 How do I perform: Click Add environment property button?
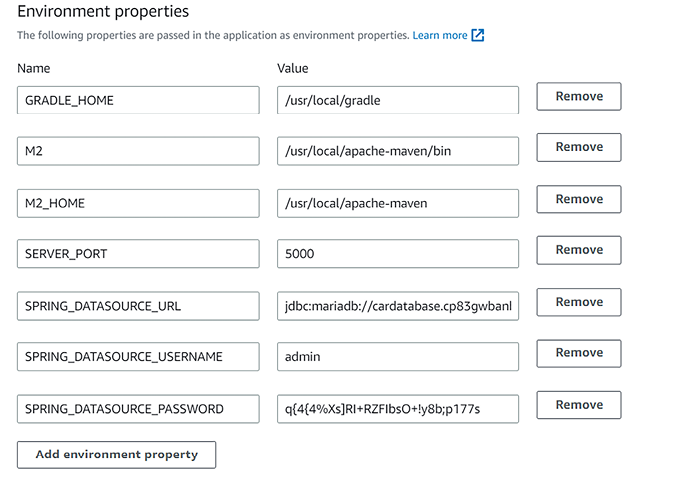click(116, 454)
